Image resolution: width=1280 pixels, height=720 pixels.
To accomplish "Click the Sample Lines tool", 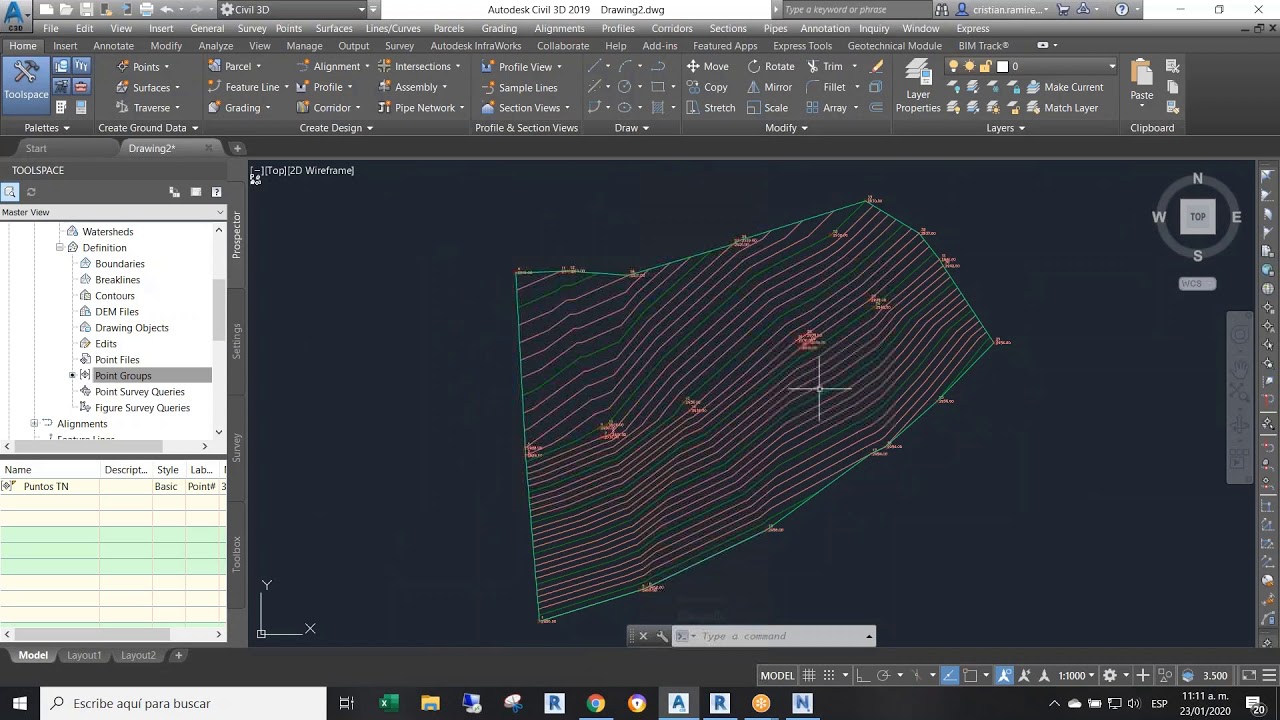I will tap(519, 87).
